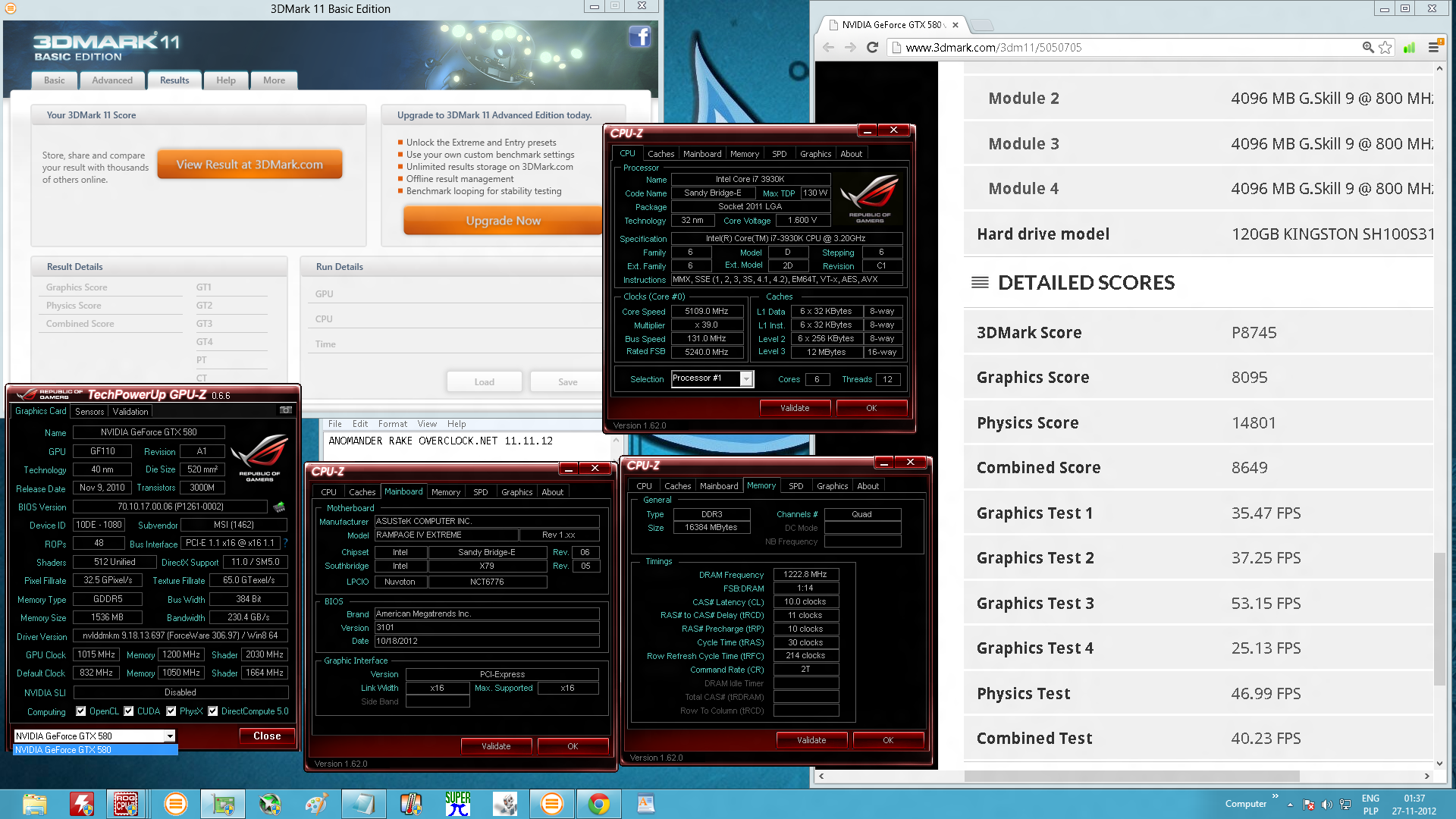This screenshot has width=1456, height=819.
Task: Click the Load button in 3DMark Run Details
Action: pos(485,382)
